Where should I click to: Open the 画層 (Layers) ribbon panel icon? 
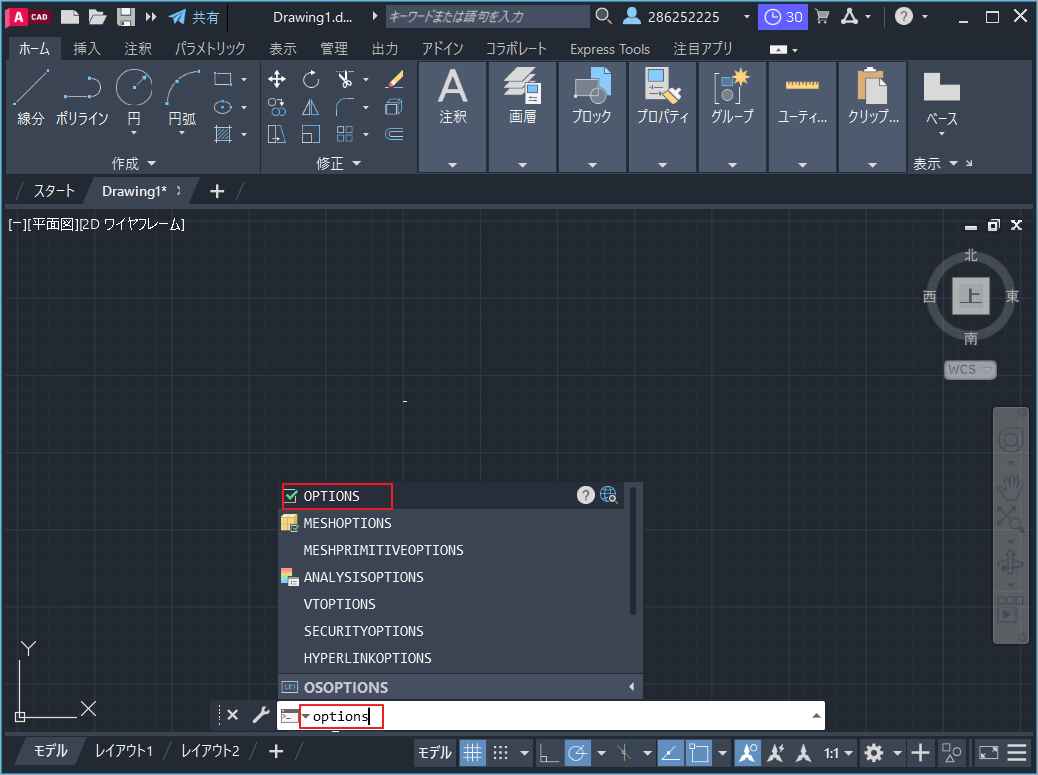pos(521,93)
